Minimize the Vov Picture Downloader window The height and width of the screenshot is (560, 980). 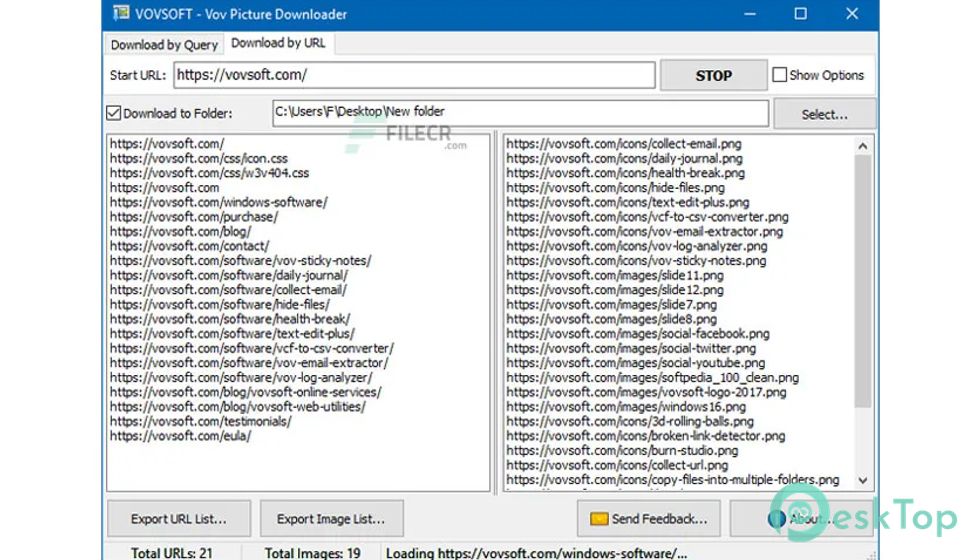tap(750, 14)
